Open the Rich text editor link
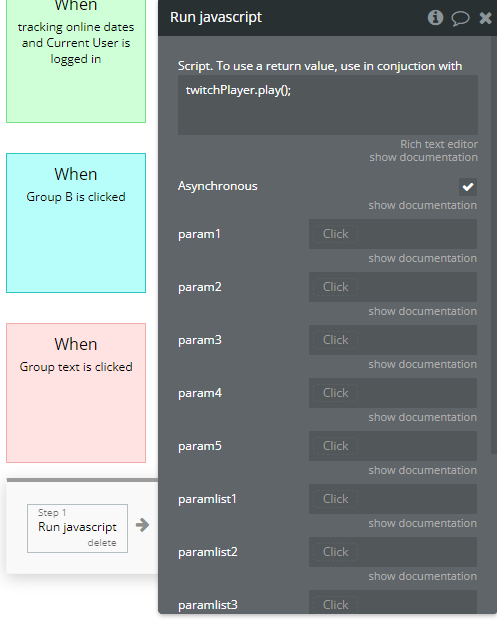The height and width of the screenshot is (639, 497). tap(439, 144)
